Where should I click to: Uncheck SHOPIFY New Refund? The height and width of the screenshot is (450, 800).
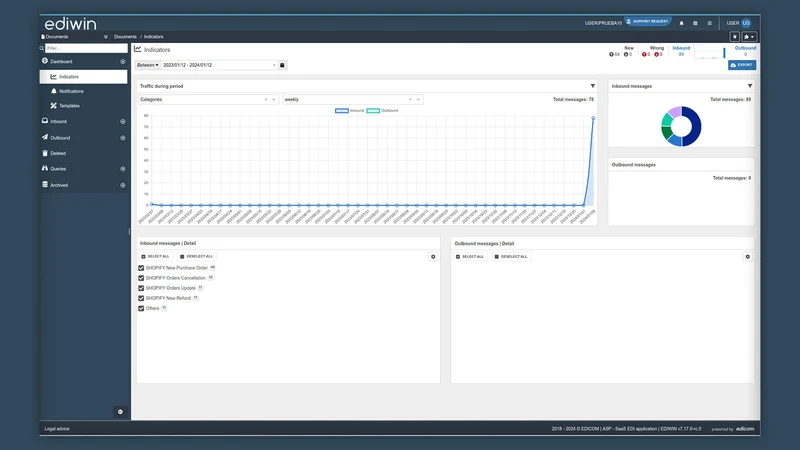141,298
